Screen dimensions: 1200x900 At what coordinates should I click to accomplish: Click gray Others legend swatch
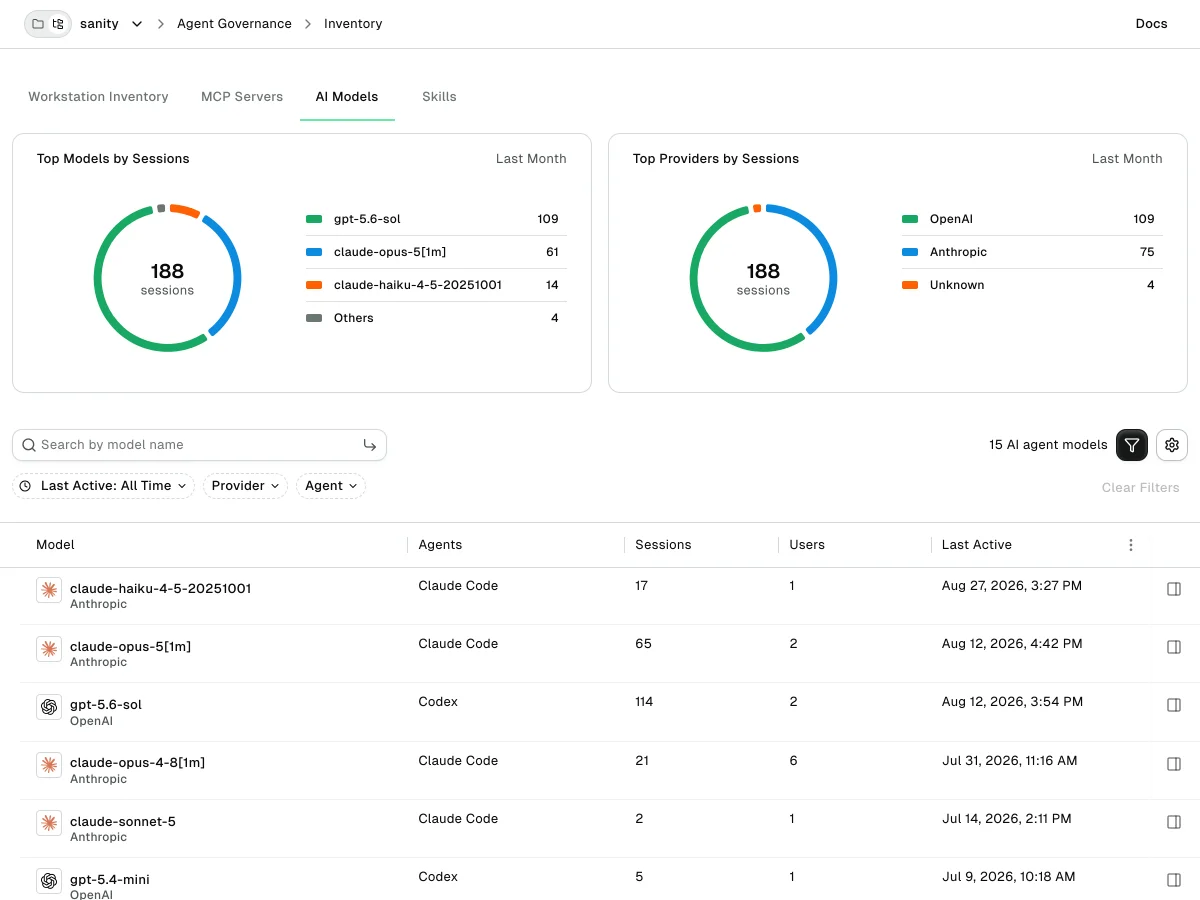tap(314, 318)
